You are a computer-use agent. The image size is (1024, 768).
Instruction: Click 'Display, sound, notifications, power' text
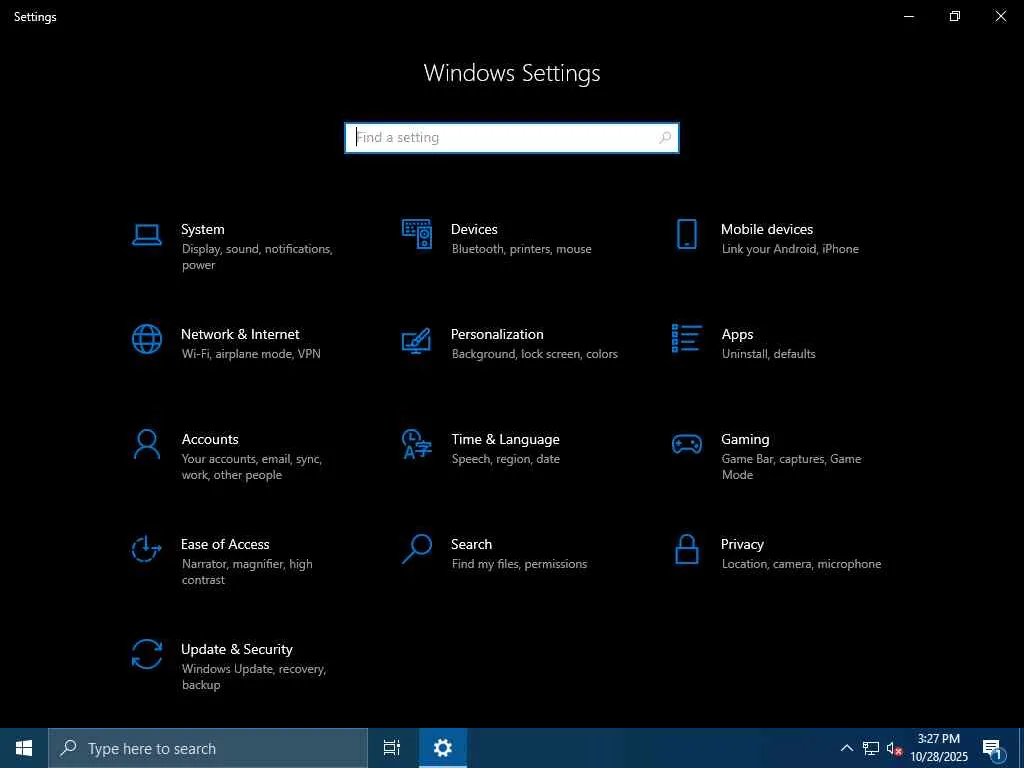tap(257, 257)
